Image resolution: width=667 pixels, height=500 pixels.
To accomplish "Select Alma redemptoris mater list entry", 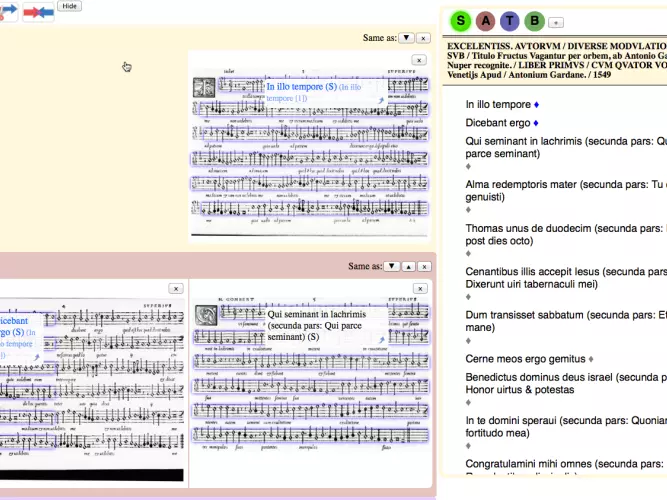I will tap(566, 191).
